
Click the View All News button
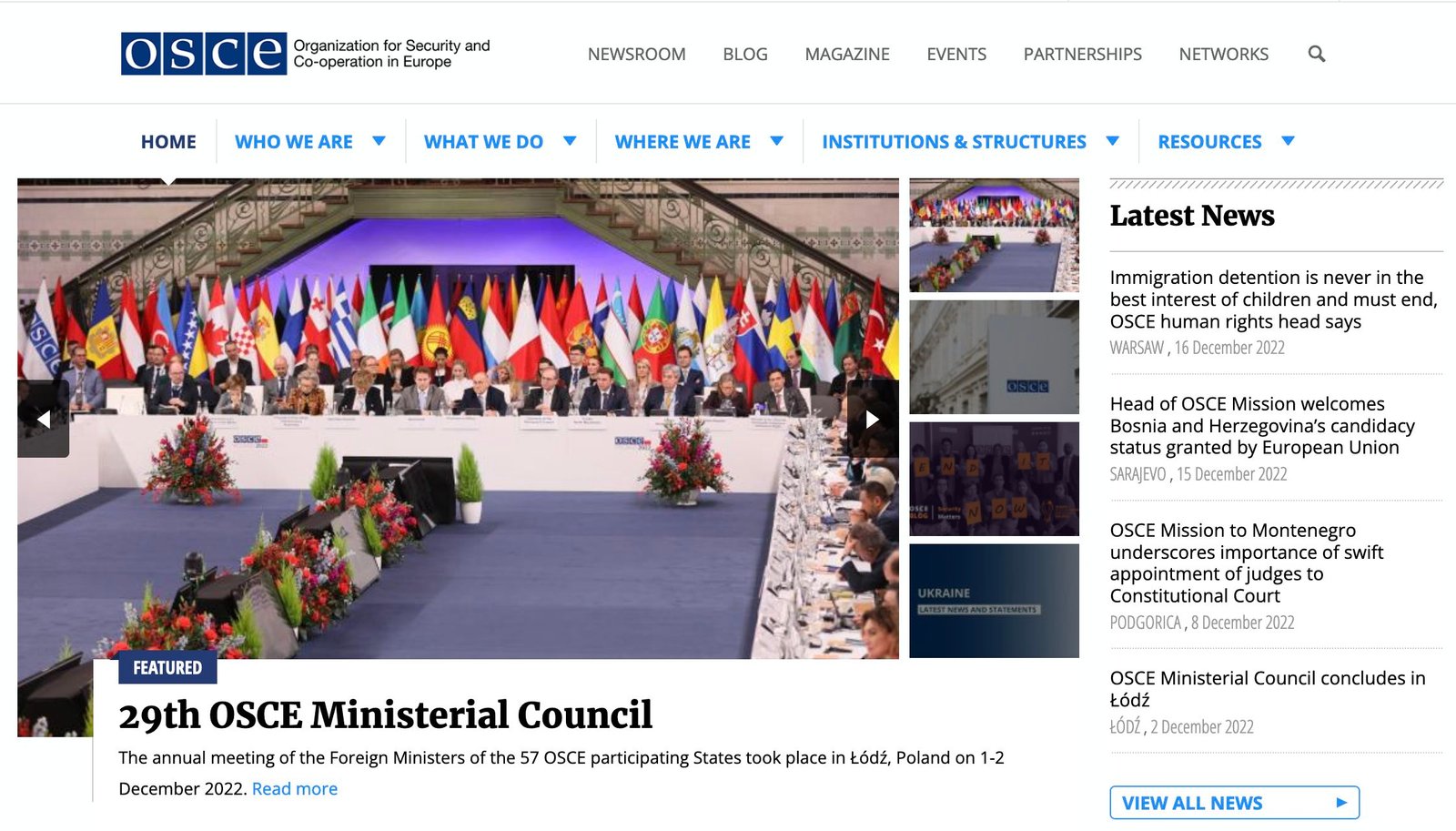point(1234,803)
